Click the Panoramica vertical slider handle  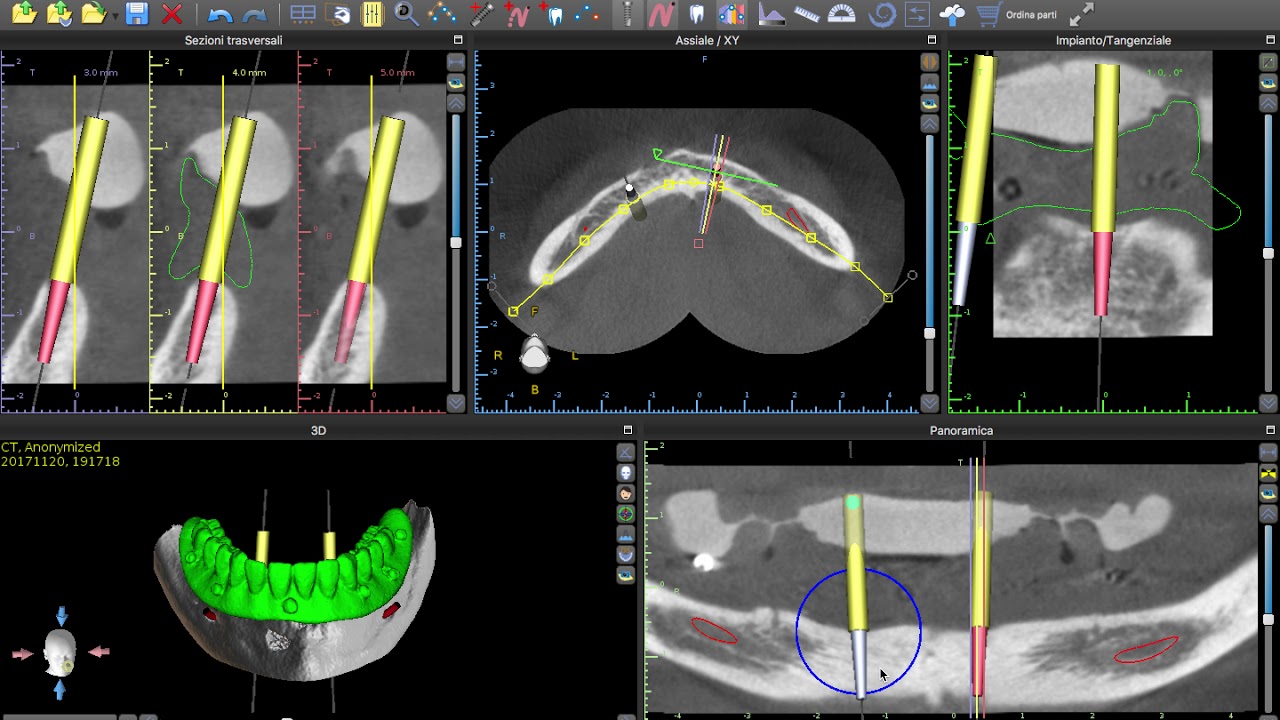coord(1268,620)
